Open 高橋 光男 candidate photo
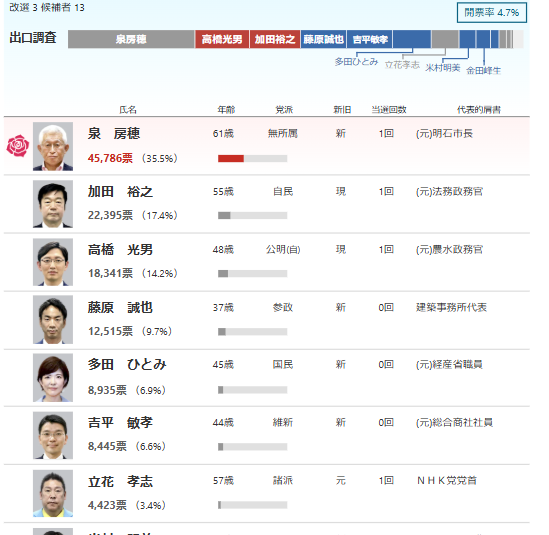 tap(53, 262)
